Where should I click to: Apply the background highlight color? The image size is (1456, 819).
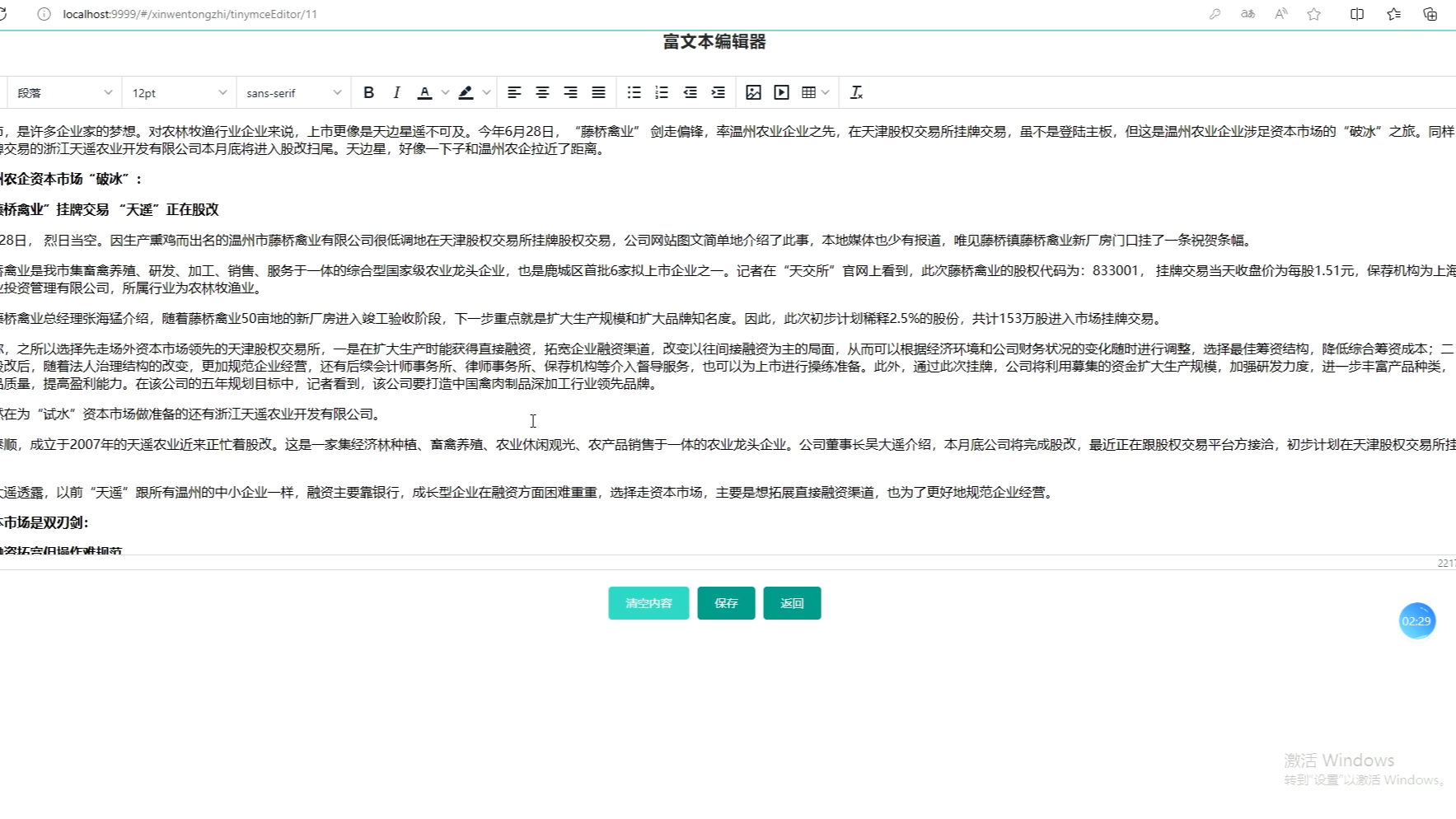tap(466, 93)
